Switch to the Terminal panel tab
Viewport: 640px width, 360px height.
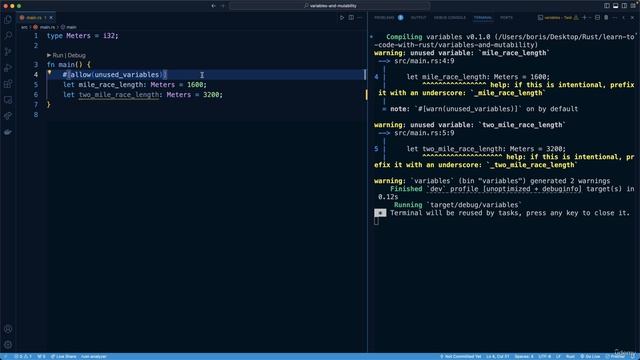point(483,18)
